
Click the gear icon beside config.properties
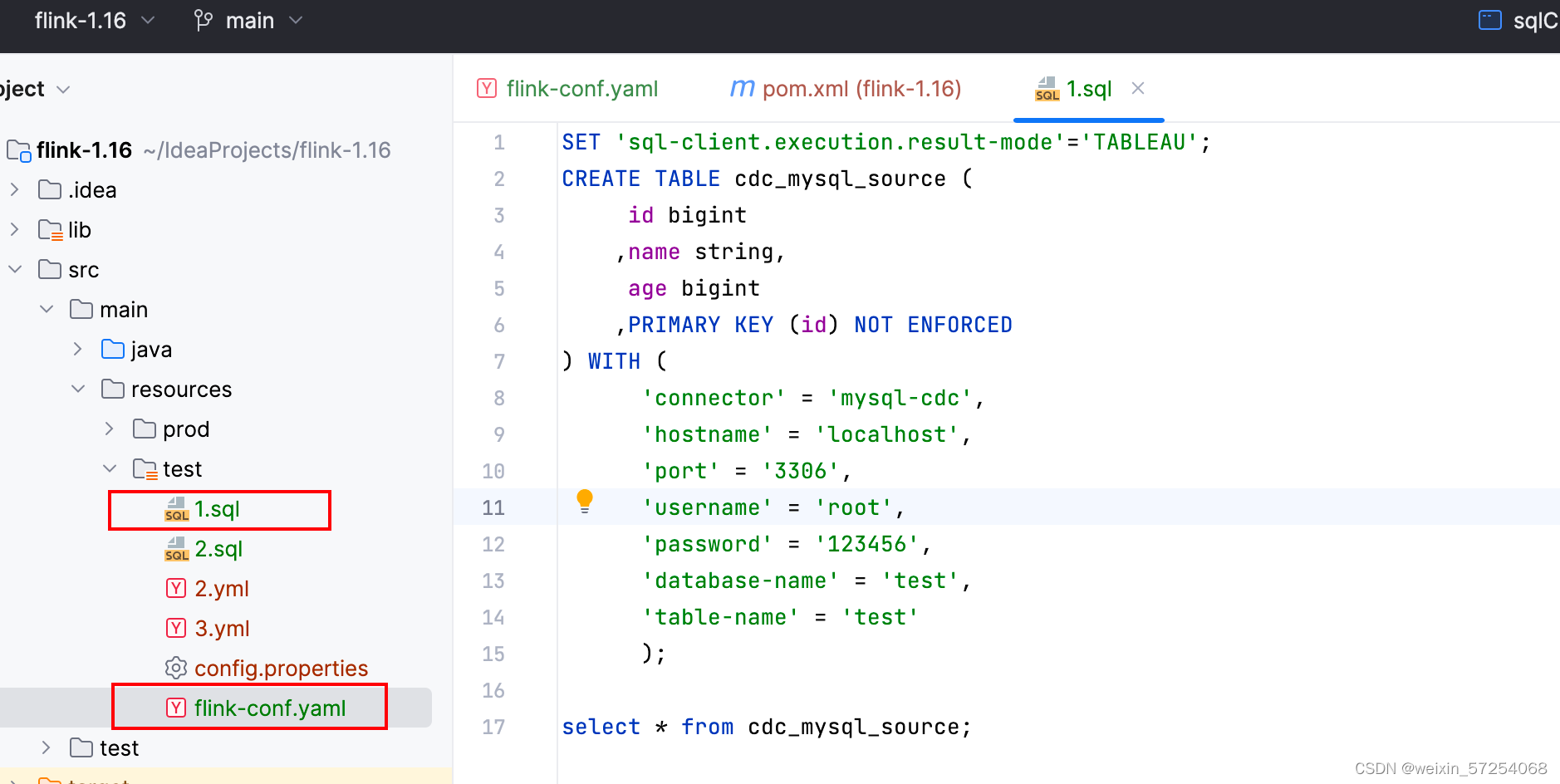click(x=175, y=668)
